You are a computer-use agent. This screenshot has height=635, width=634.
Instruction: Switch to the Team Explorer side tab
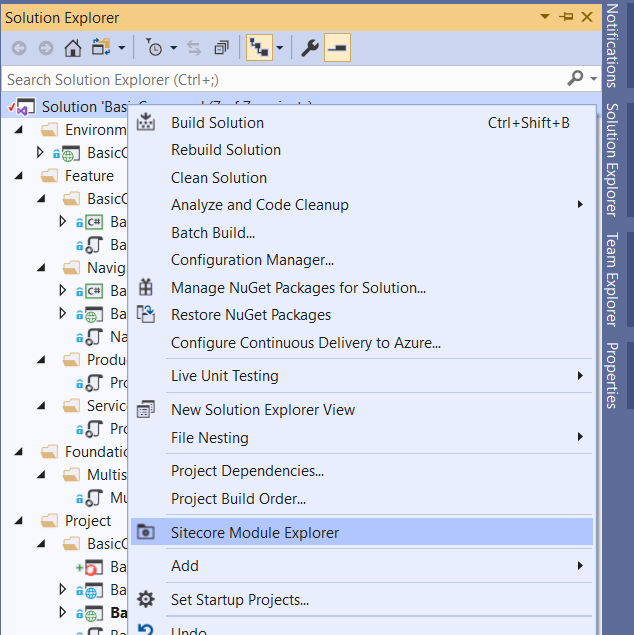tap(612, 279)
